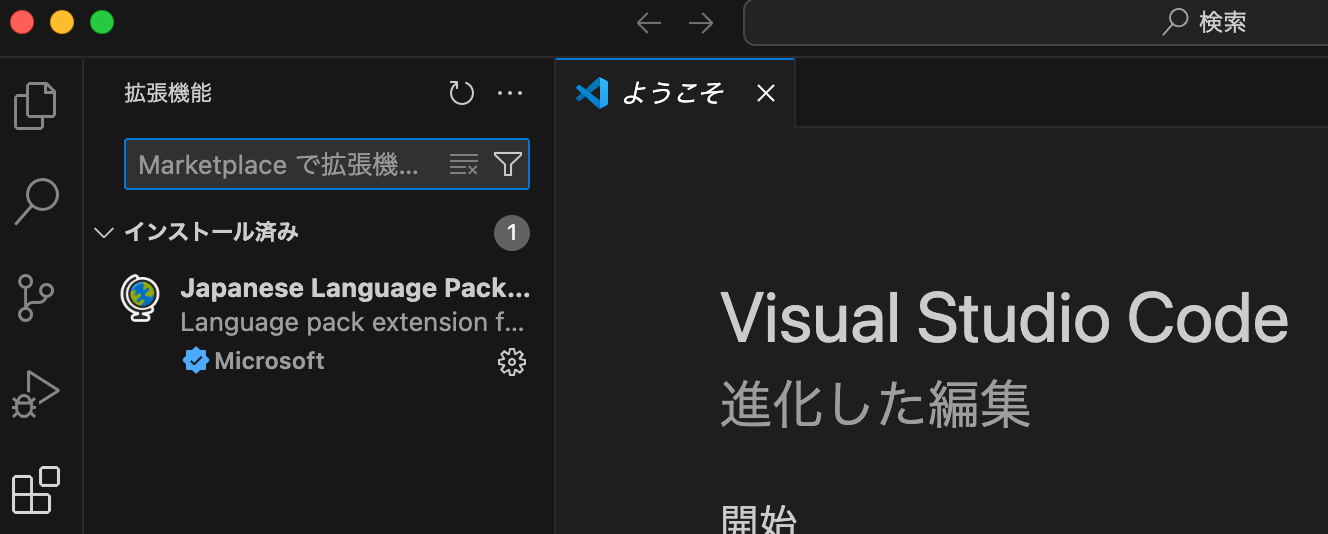
Task: Navigate forward with the right arrow
Action: tap(701, 23)
